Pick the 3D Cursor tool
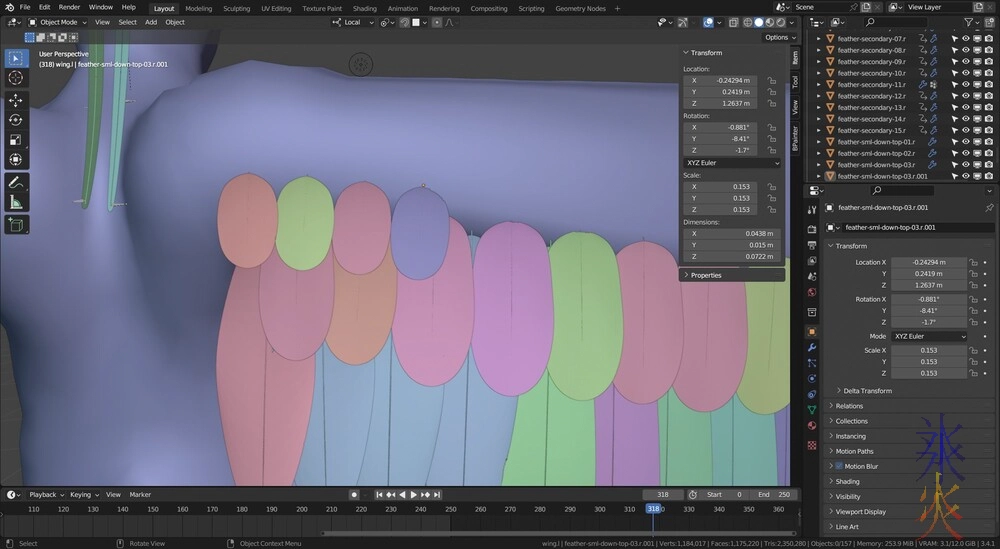1000x549 pixels. click(x=16, y=78)
